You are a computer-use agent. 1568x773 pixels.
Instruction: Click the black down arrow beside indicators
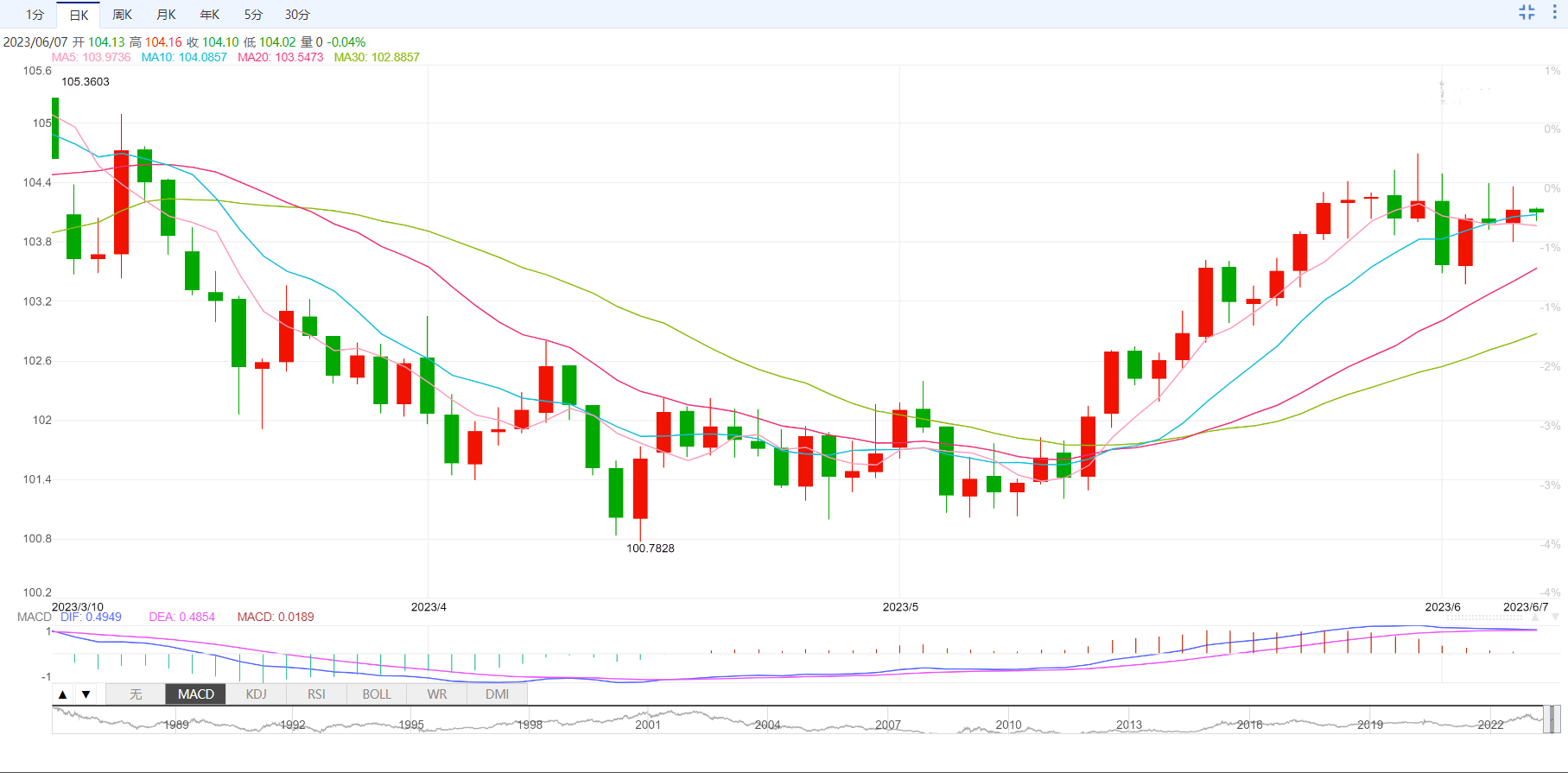tap(86, 694)
